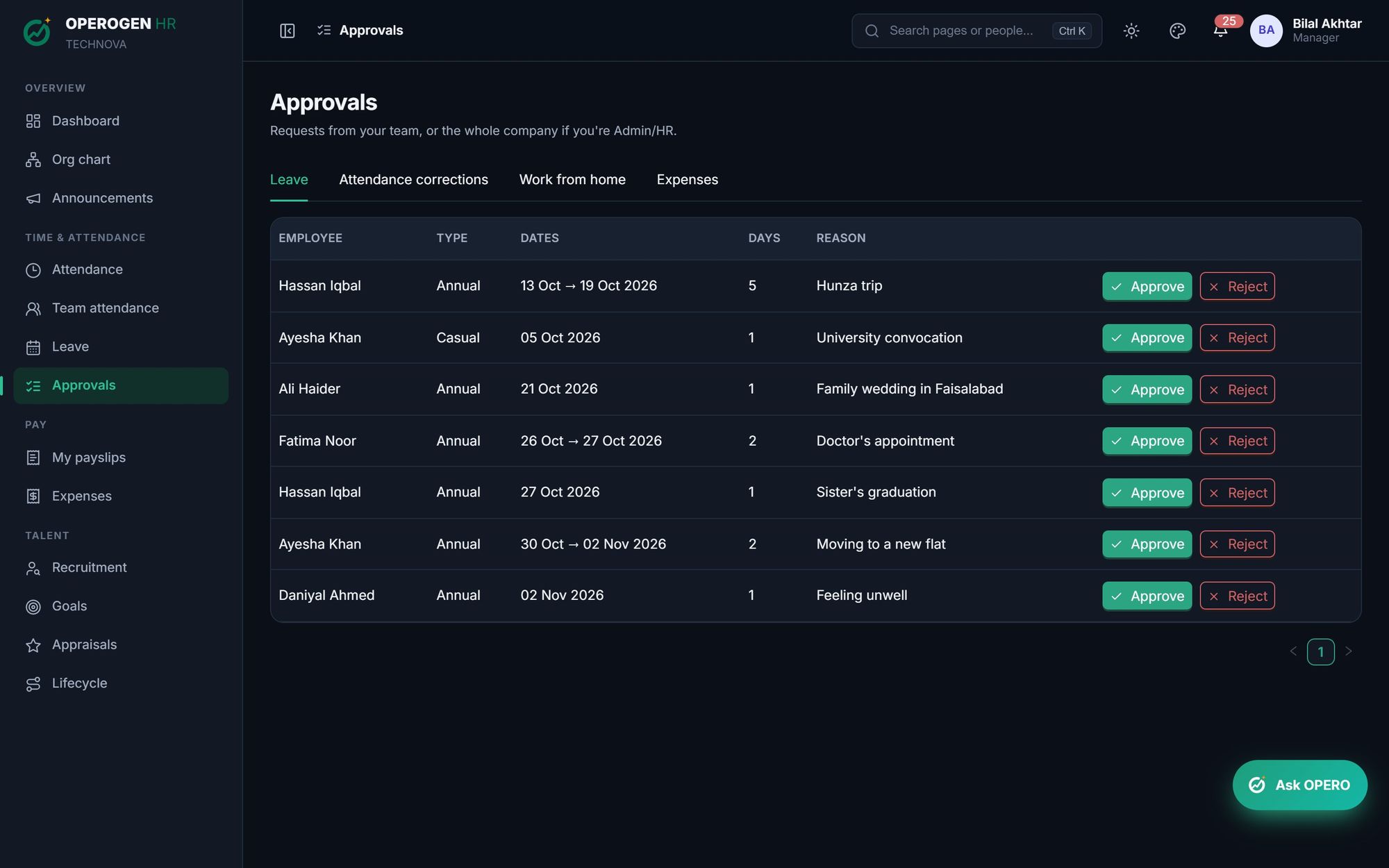Go to next page arrow in pagination
1389x868 pixels.
(1348, 651)
